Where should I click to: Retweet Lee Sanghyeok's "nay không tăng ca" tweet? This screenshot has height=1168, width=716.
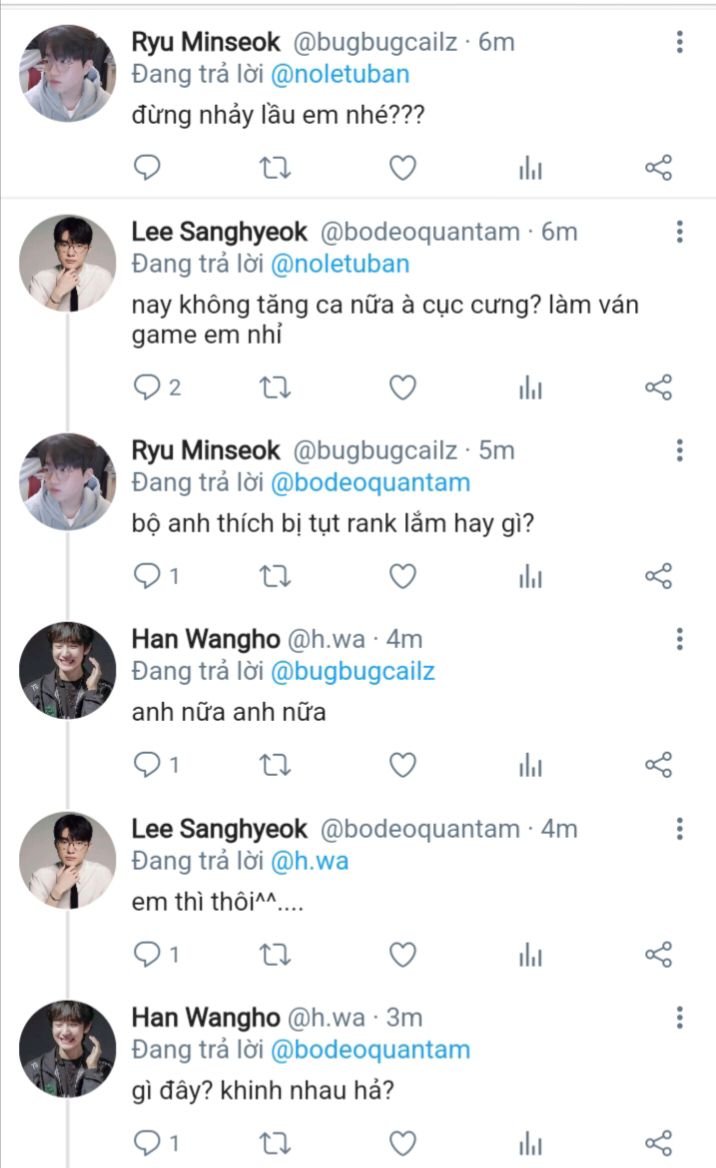275,388
